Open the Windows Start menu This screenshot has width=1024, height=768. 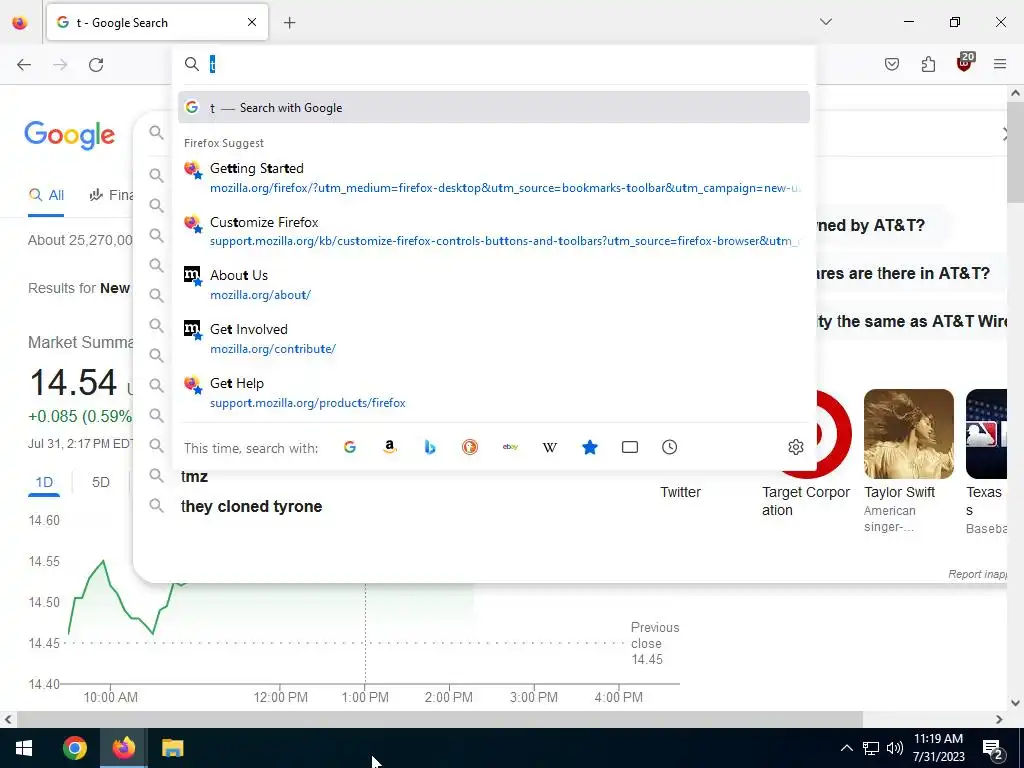coord(24,748)
